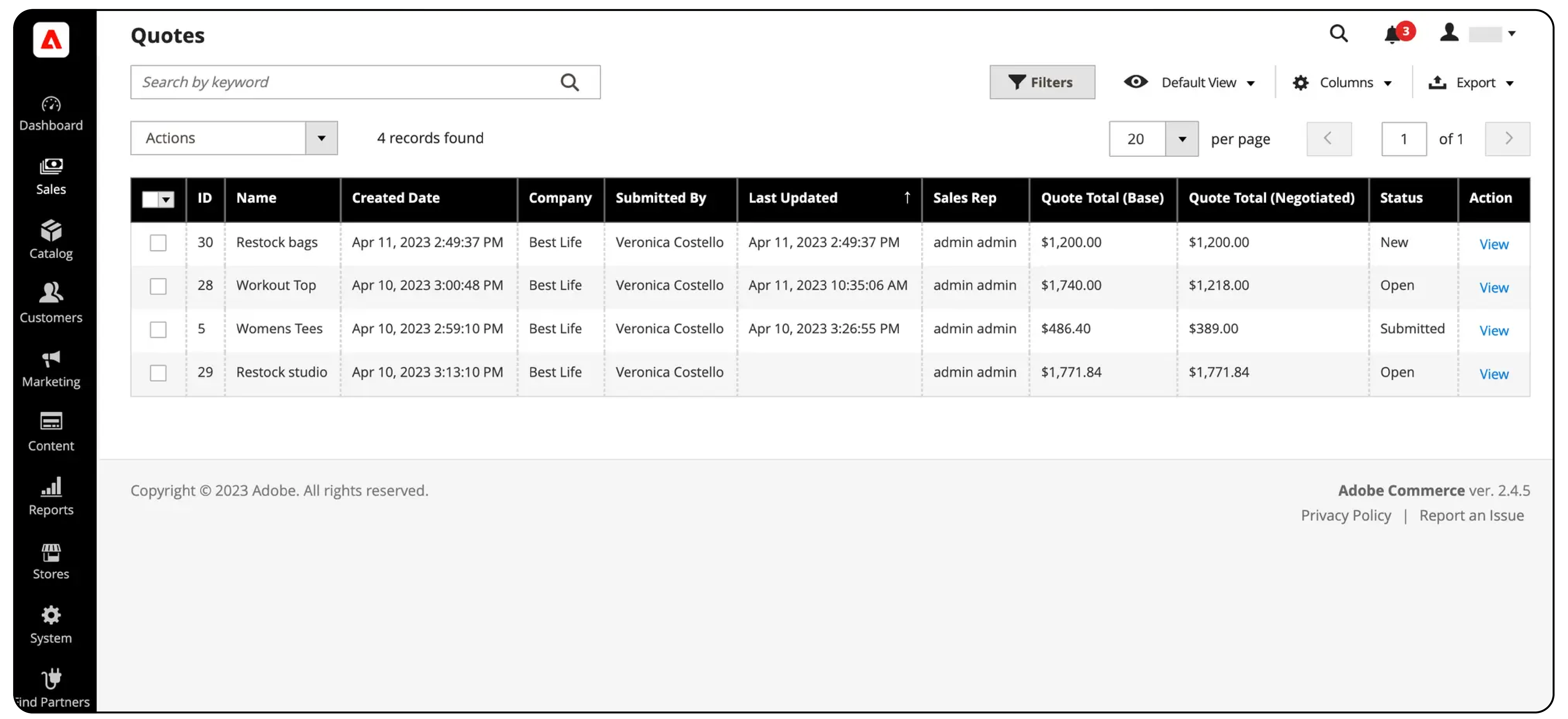Open the Filters panel
The image size is (1568, 719).
coord(1041,82)
